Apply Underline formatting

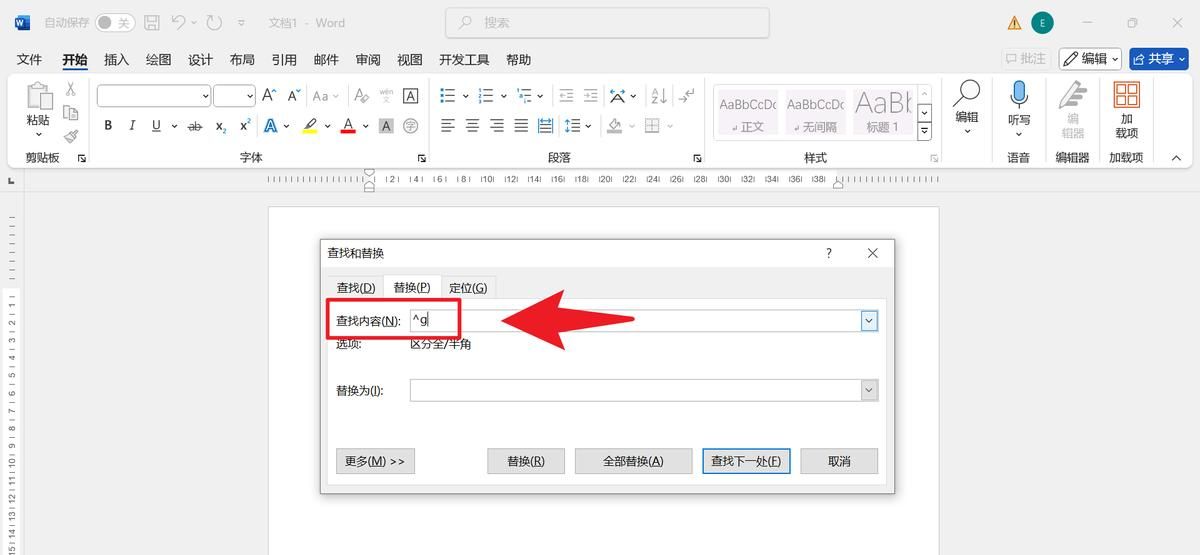point(156,126)
